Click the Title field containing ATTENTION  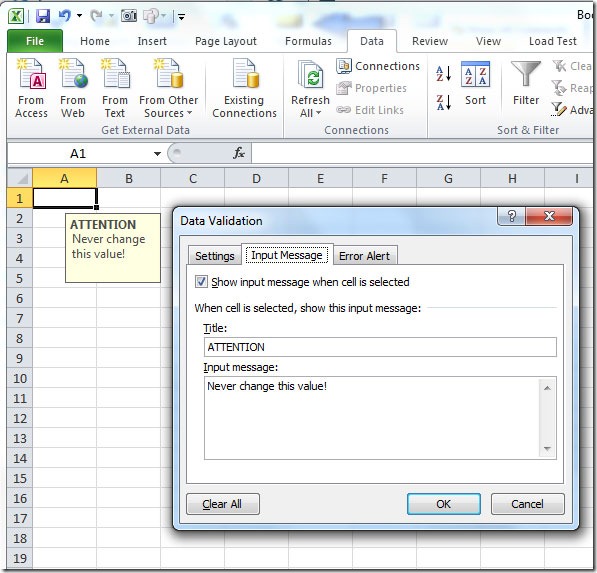(x=380, y=347)
